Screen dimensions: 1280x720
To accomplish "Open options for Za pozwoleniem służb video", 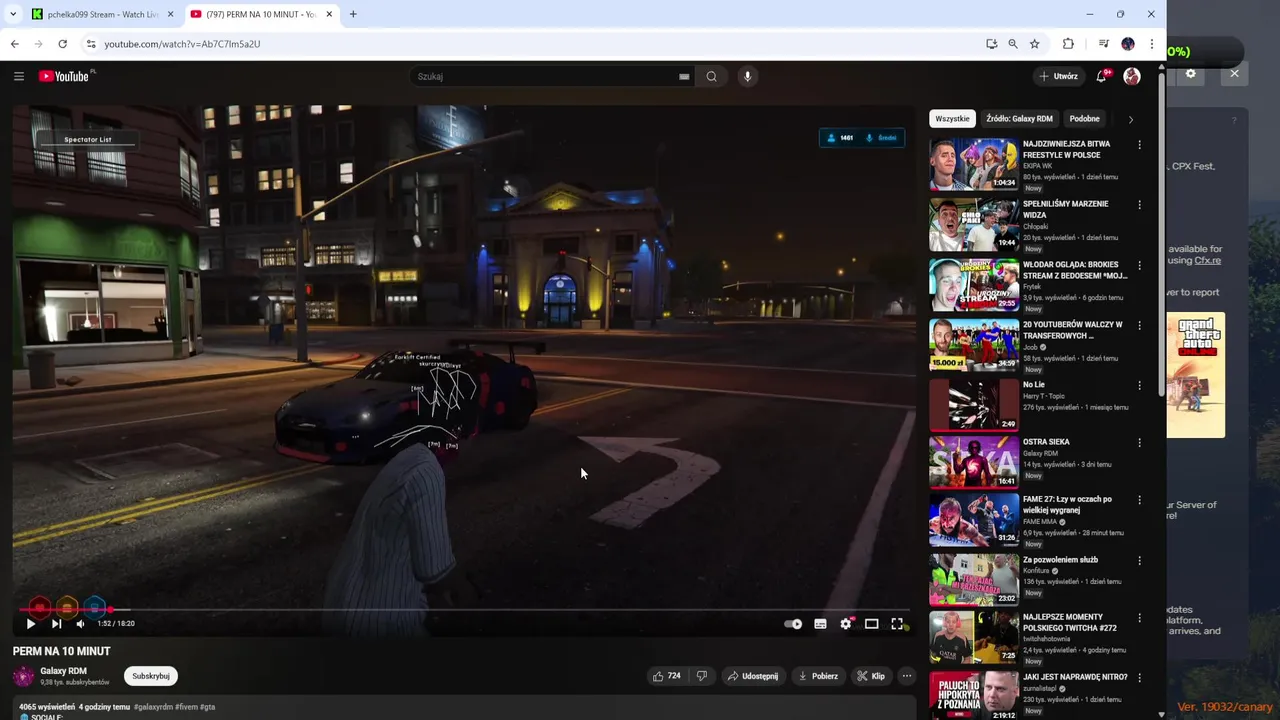I will 1139,560.
